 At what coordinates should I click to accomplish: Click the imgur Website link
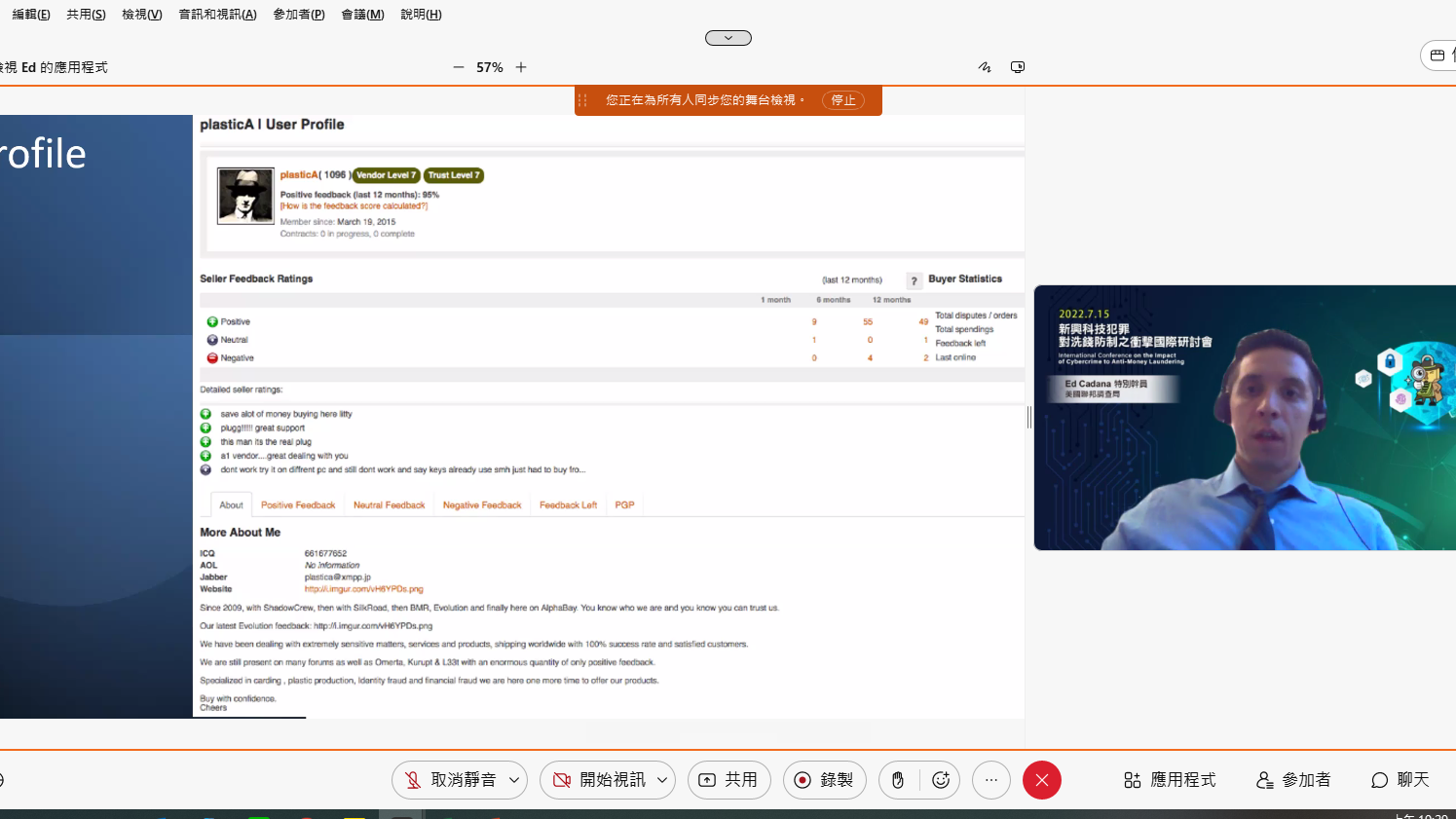click(x=363, y=589)
